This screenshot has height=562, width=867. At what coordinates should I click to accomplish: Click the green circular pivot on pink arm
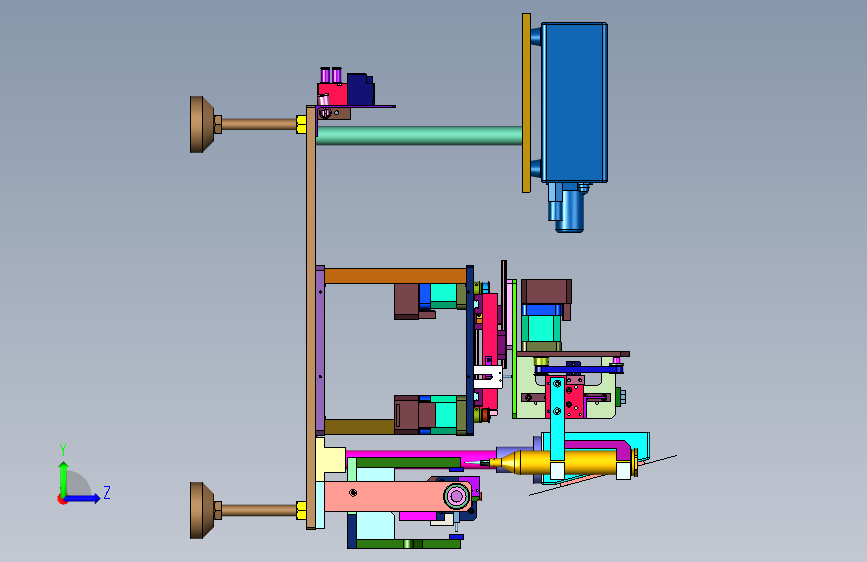pos(456,496)
